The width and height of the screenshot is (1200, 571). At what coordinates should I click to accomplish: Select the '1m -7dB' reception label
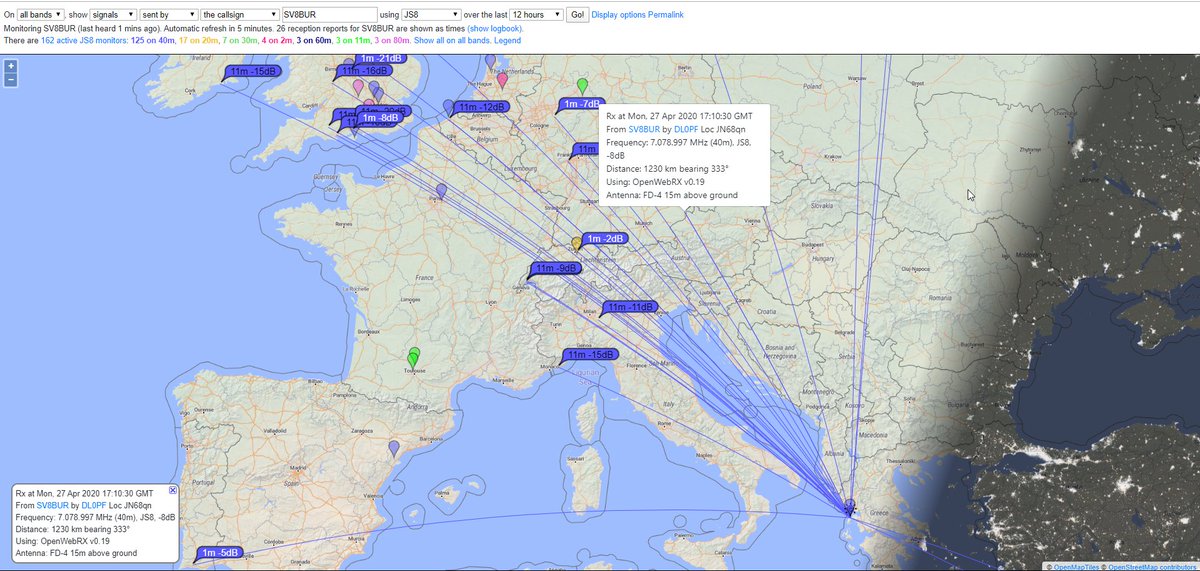581,104
